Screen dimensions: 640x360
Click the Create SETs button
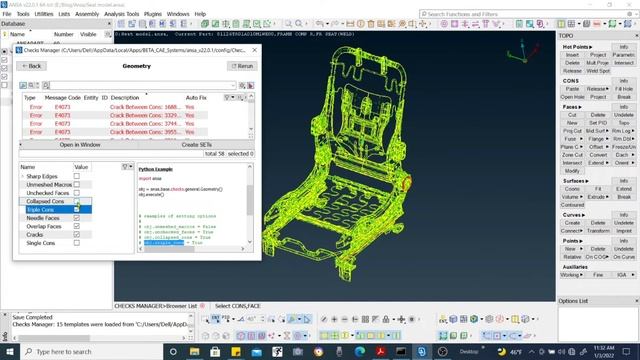point(196,145)
